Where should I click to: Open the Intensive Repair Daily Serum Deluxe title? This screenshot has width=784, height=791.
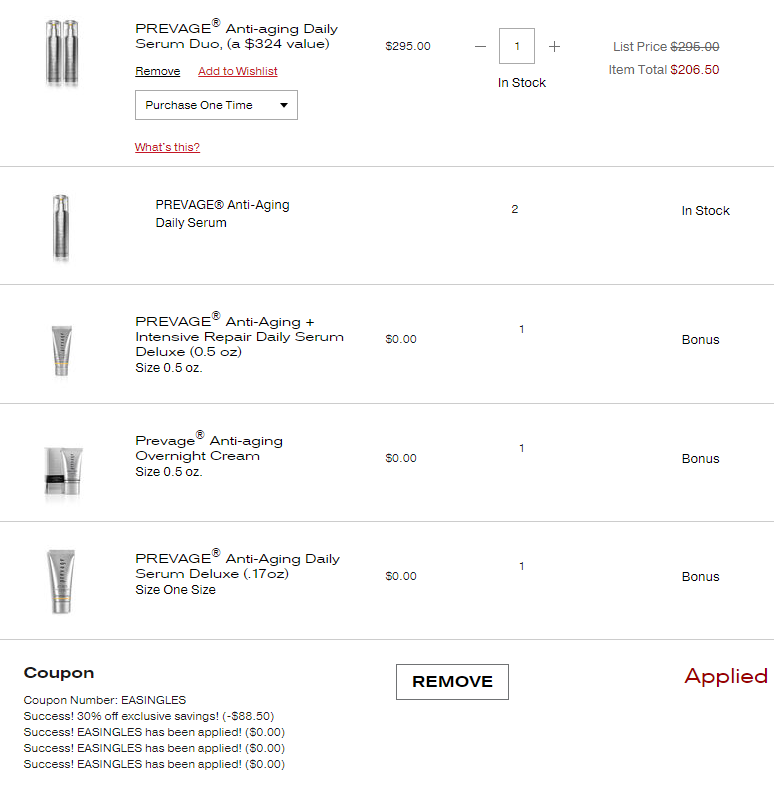(240, 335)
